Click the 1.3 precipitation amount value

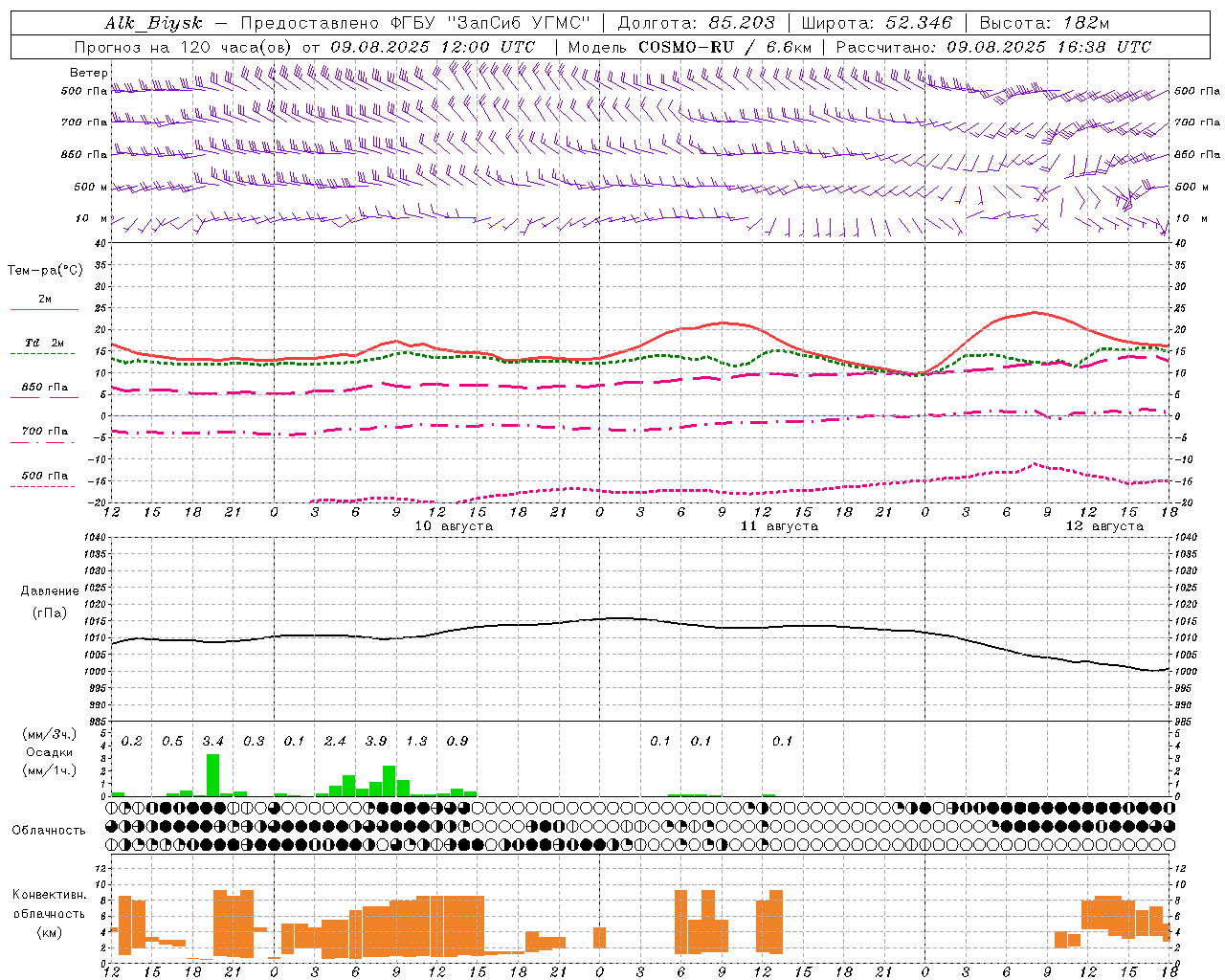tap(416, 742)
